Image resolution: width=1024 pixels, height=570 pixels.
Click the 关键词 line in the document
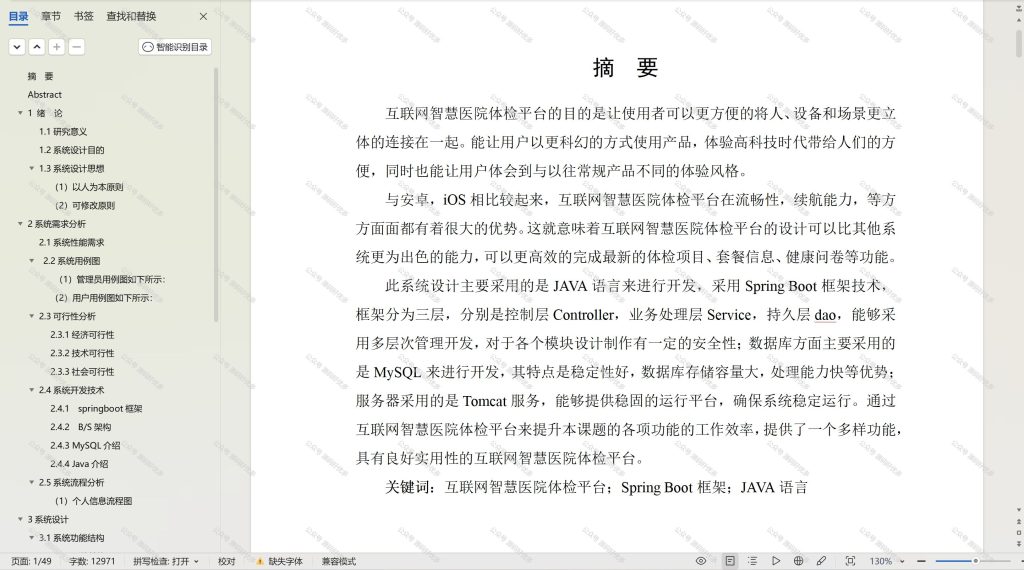[596, 487]
